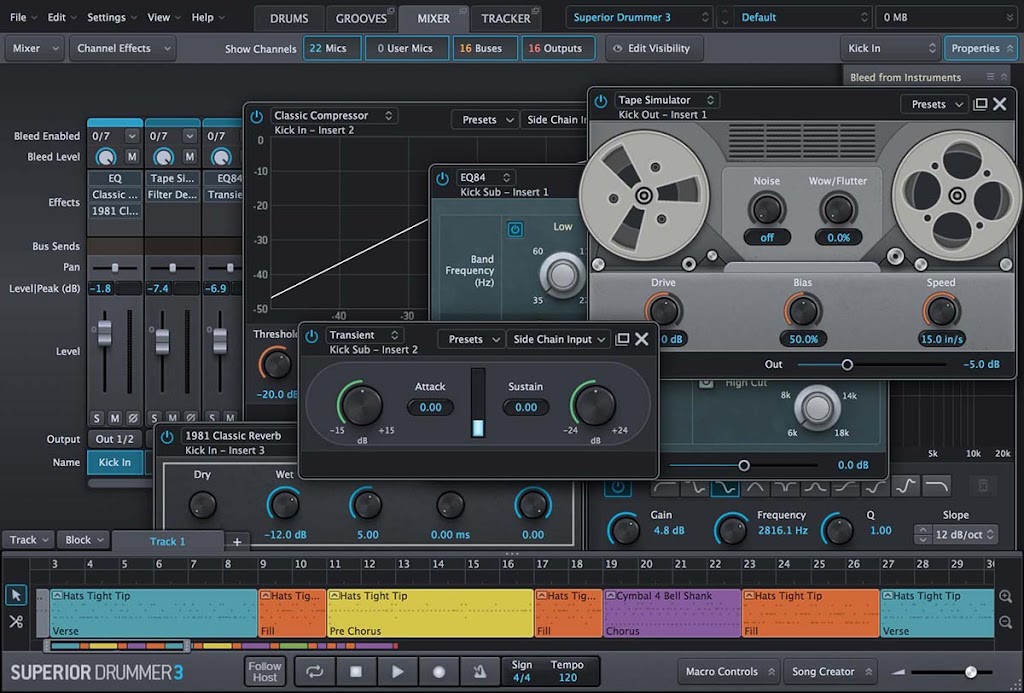Open the File menu
This screenshot has width=1024, height=693.
[24, 17]
